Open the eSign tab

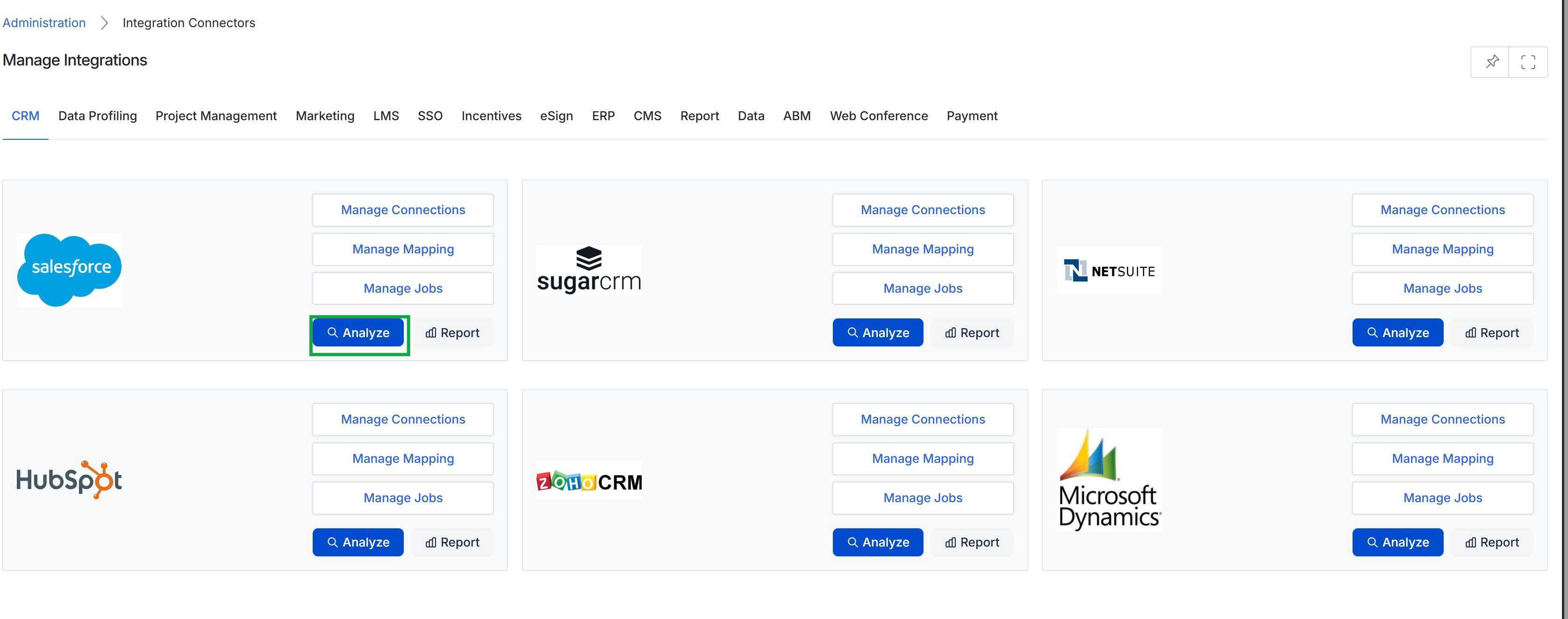(556, 115)
